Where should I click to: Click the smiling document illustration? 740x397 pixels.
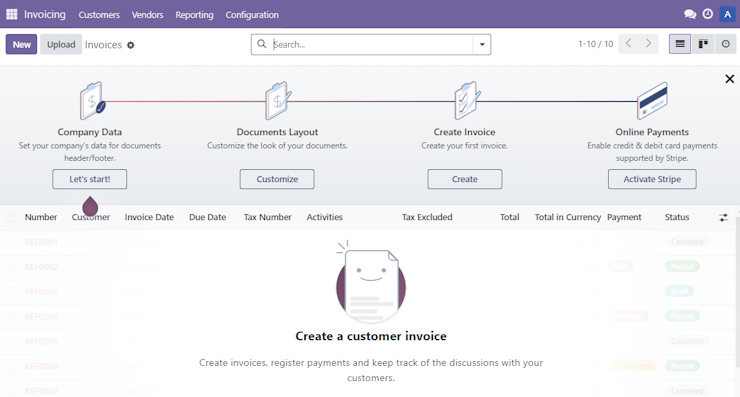(371, 281)
